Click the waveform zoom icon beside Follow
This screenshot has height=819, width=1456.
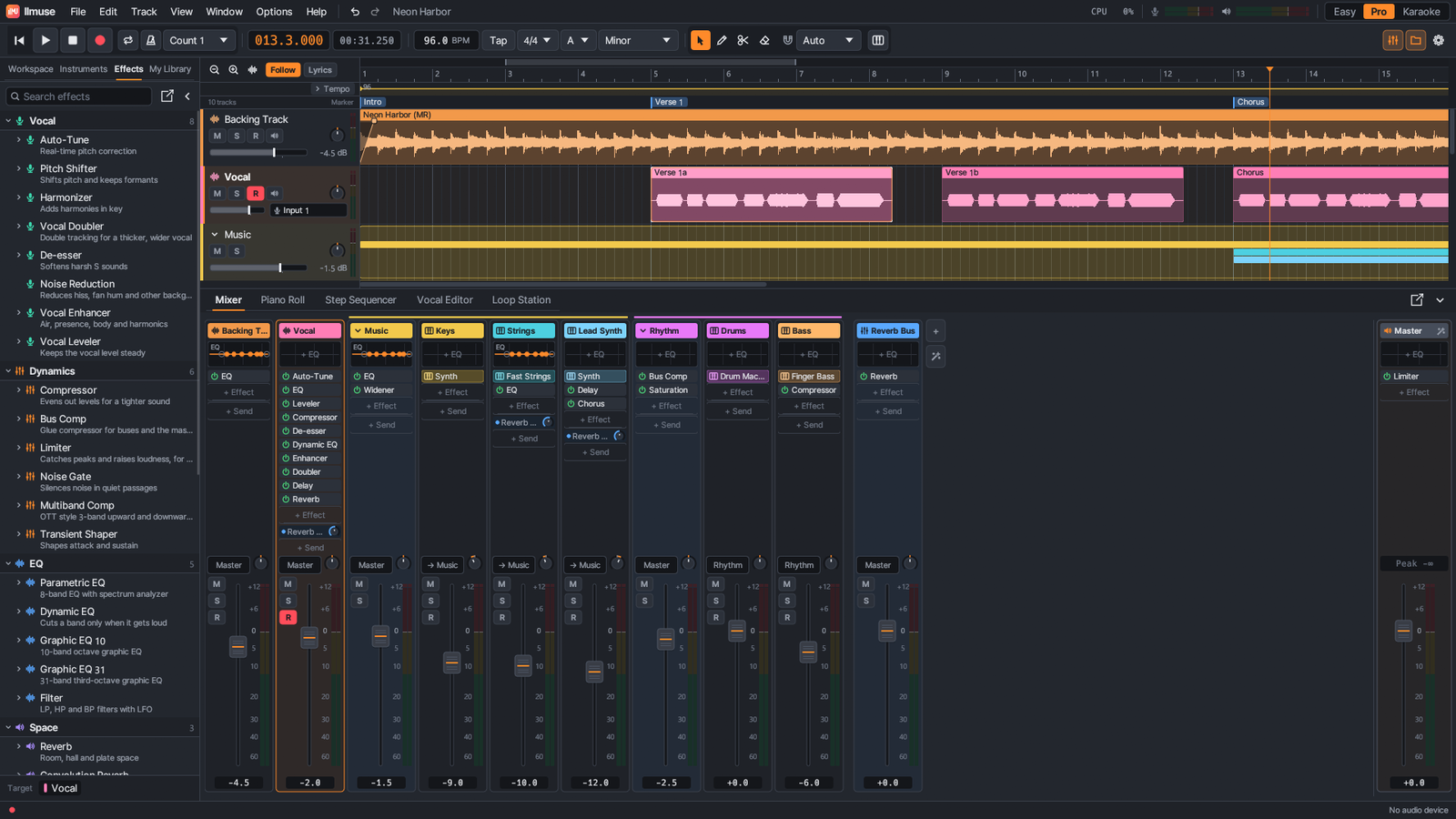click(253, 70)
